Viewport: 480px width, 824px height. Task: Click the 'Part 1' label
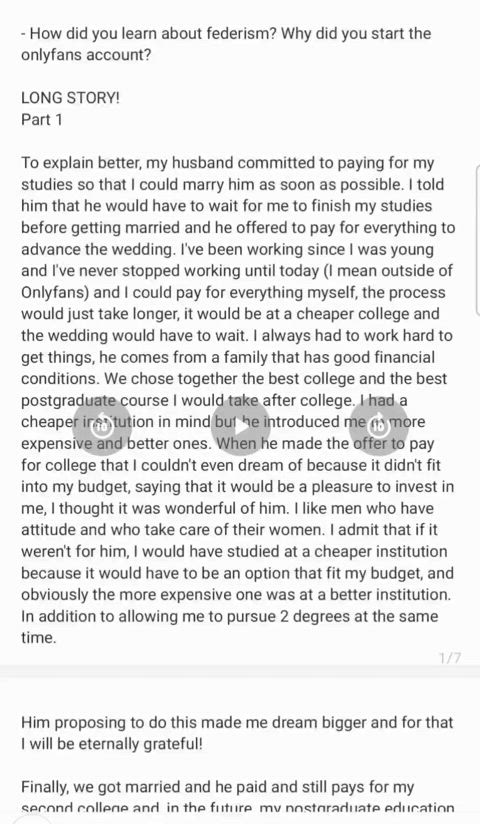42,119
